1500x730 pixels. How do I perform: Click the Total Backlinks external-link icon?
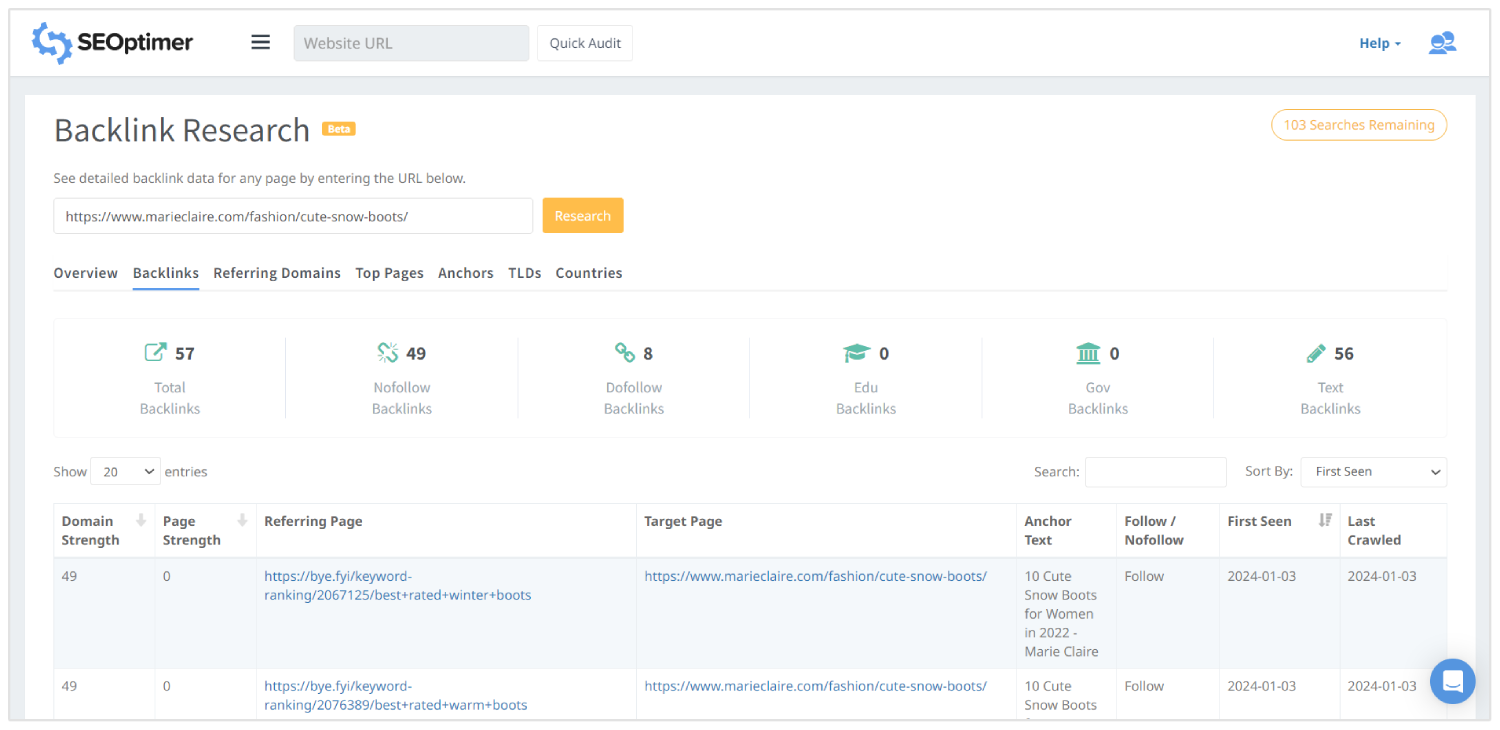click(x=155, y=353)
